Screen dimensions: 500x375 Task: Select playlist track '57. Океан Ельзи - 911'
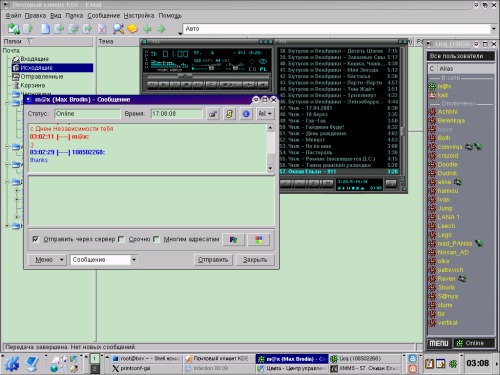click(339, 172)
